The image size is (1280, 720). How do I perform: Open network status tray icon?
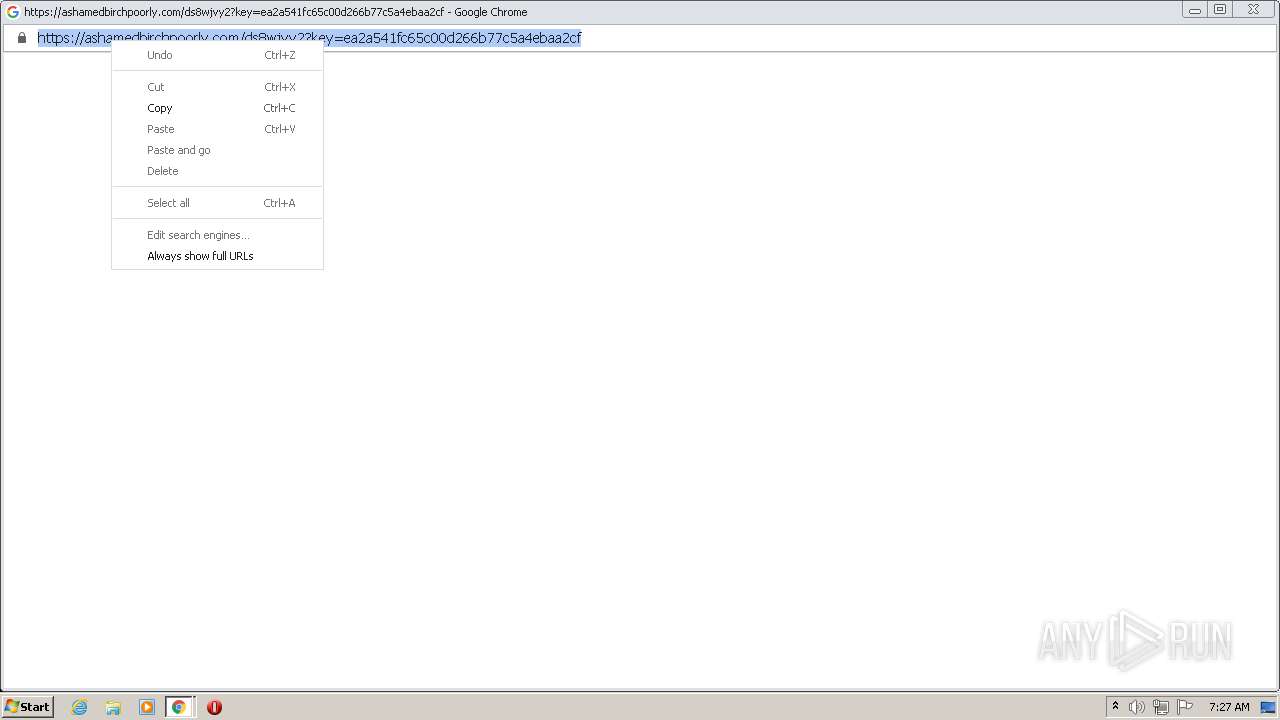pyautogui.click(x=1161, y=707)
